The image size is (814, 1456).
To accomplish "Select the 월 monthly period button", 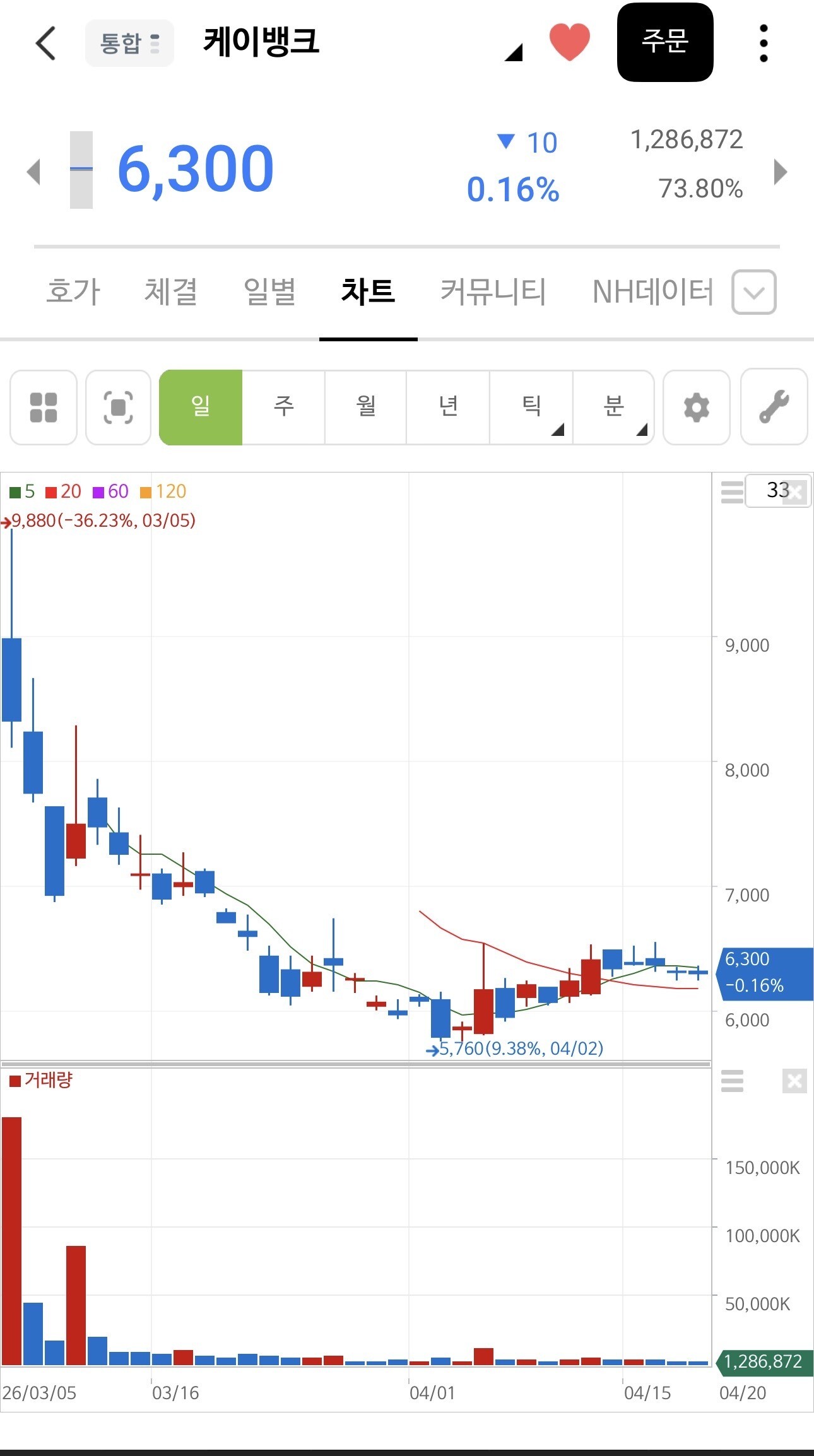I will 365,407.
